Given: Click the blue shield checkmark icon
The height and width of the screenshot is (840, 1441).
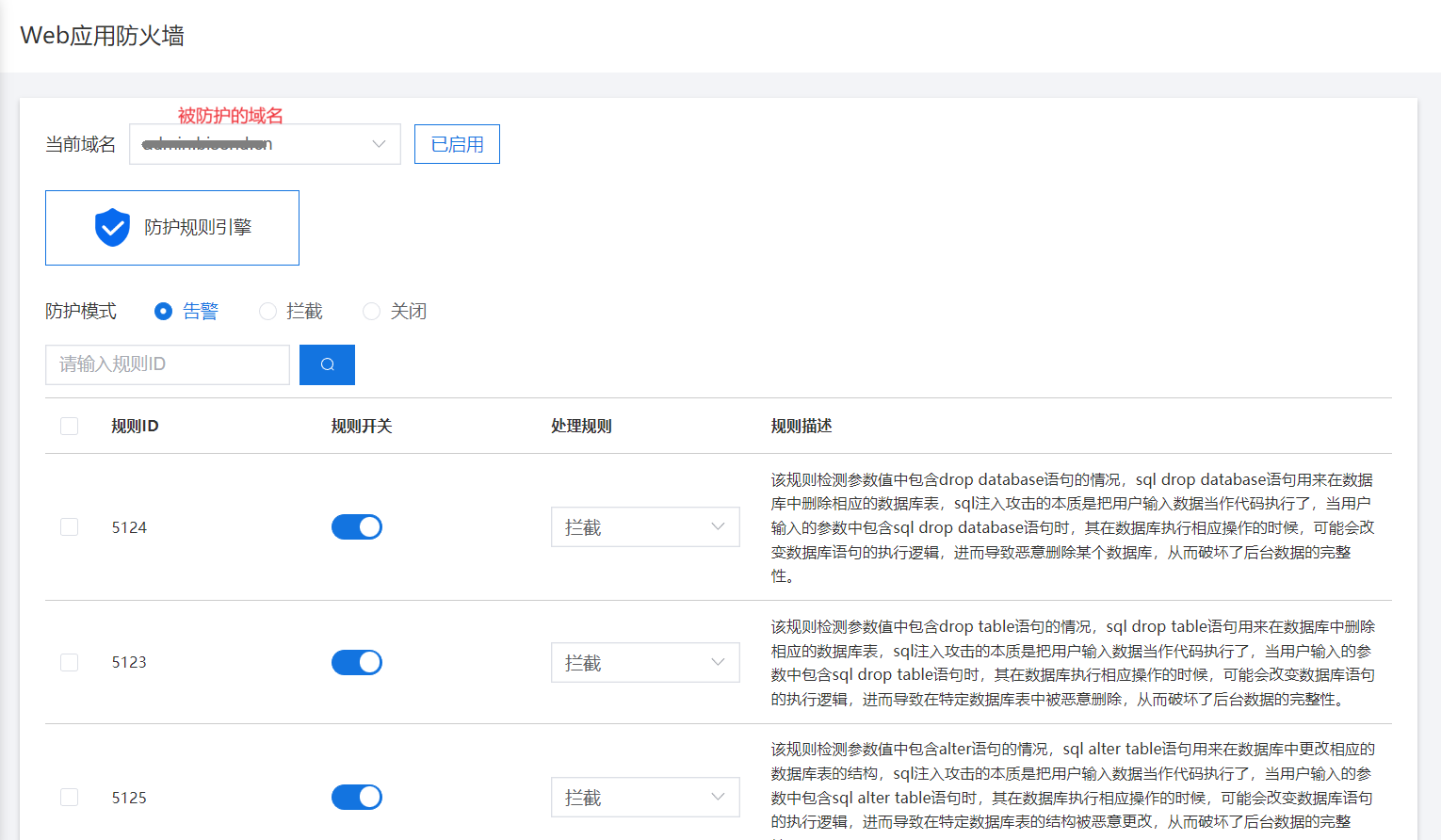Looking at the screenshot, I should [112, 227].
